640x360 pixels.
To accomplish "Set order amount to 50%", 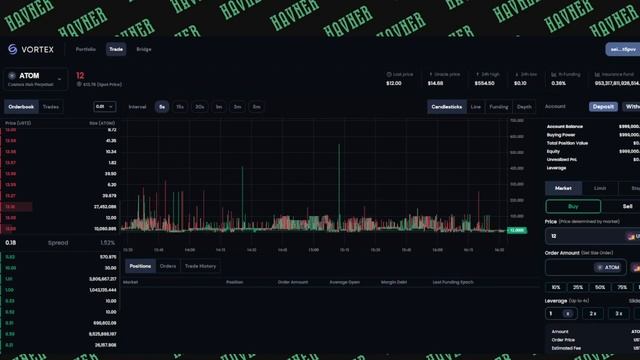I will coord(600,287).
